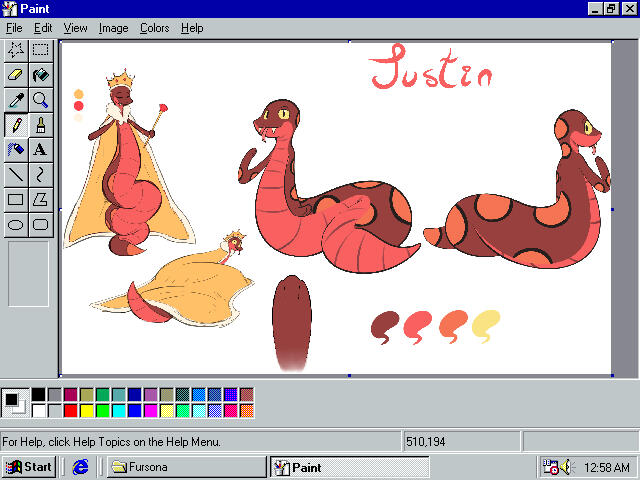This screenshot has width=640, height=480.
Task: Launch Internet Explorer from quick launch
Action: [81, 467]
